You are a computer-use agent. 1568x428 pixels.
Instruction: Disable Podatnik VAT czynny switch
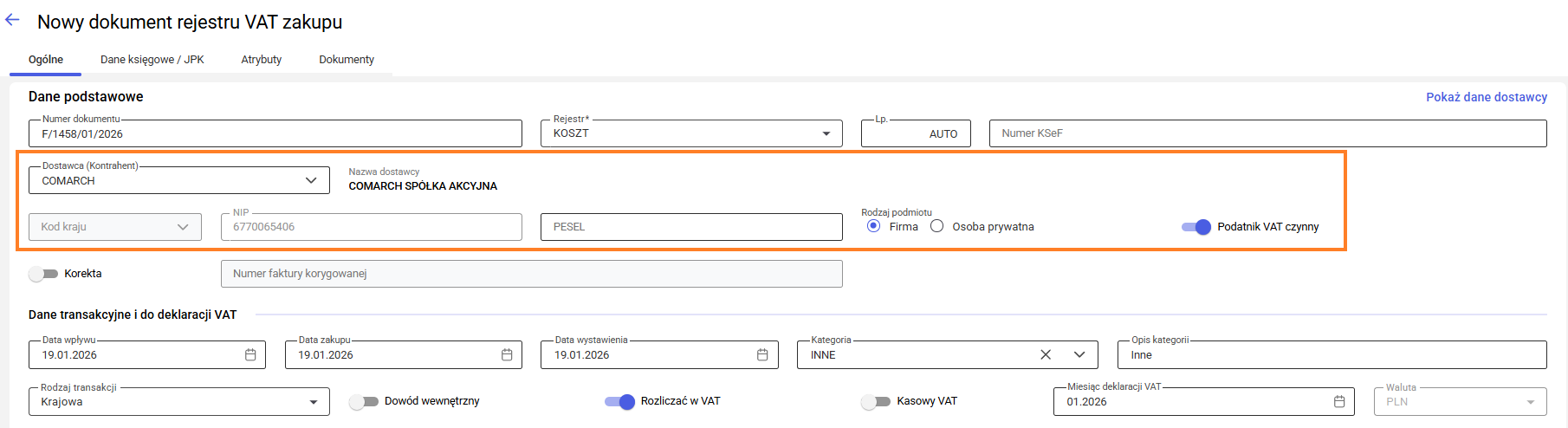pos(1196,227)
